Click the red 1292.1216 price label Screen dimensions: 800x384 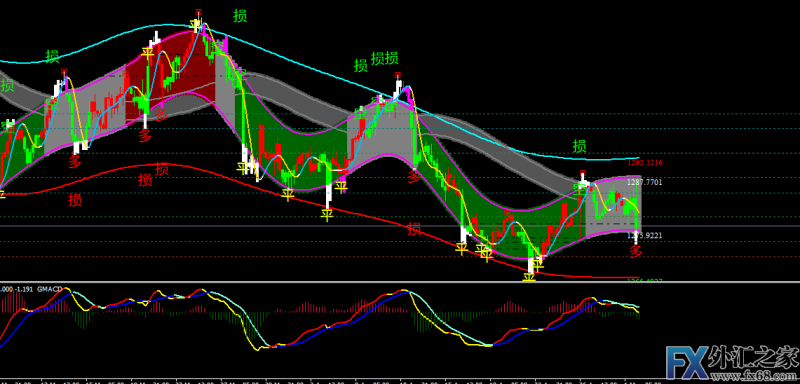pyautogui.click(x=645, y=163)
